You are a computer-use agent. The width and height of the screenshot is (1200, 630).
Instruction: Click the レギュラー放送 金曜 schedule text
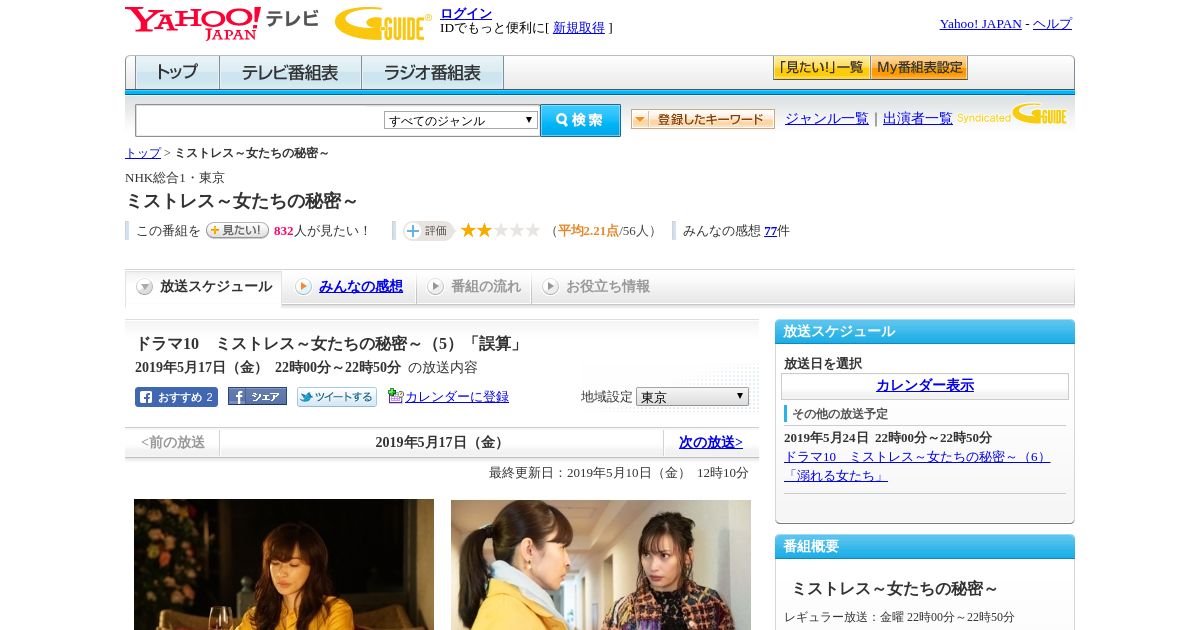899,617
